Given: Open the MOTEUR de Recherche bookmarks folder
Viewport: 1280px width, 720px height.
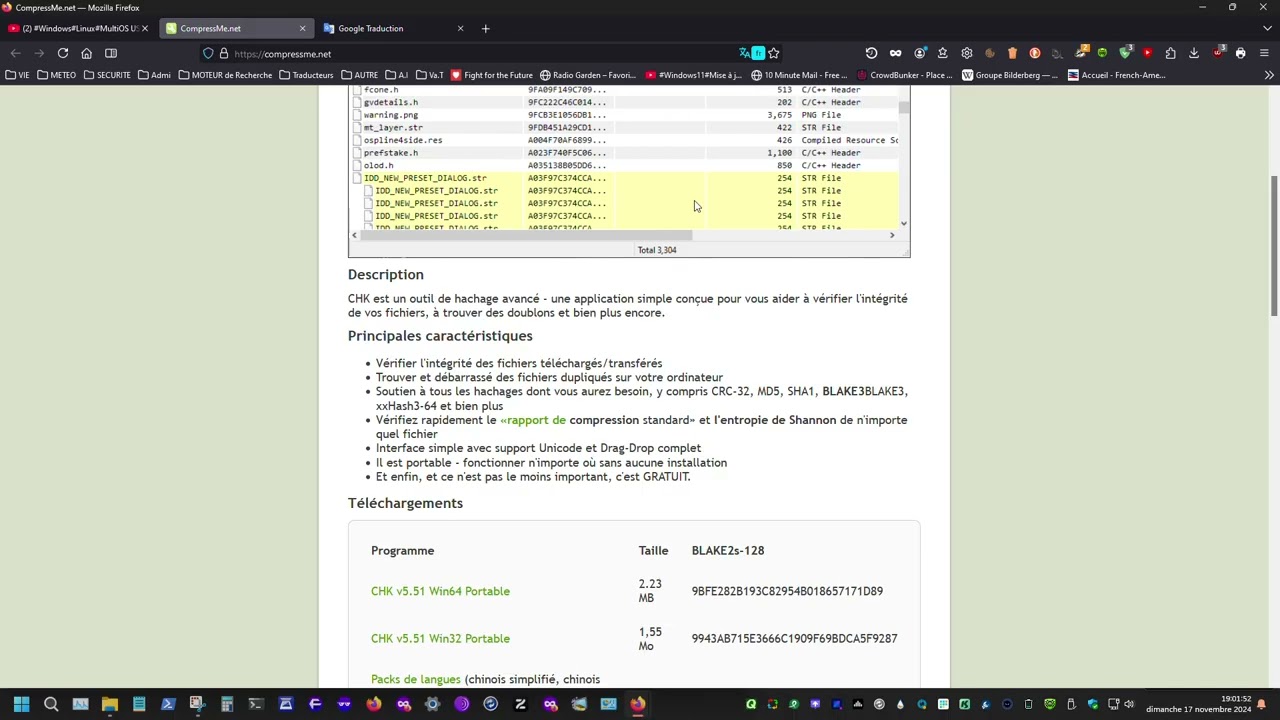Looking at the screenshot, I should pyautogui.click(x=225, y=75).
